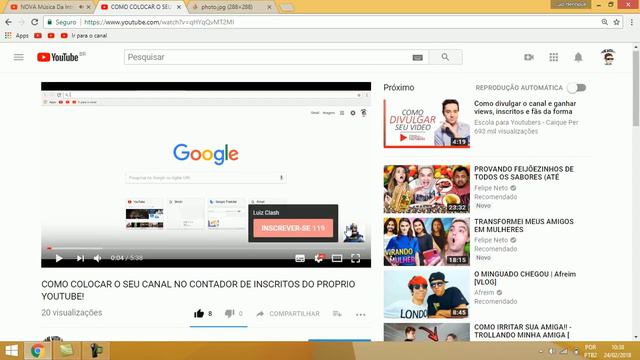This screenshot has width=640, height=360.
Task: Open the file explorer taskbar icon
Action: click(x=67, y=351)
